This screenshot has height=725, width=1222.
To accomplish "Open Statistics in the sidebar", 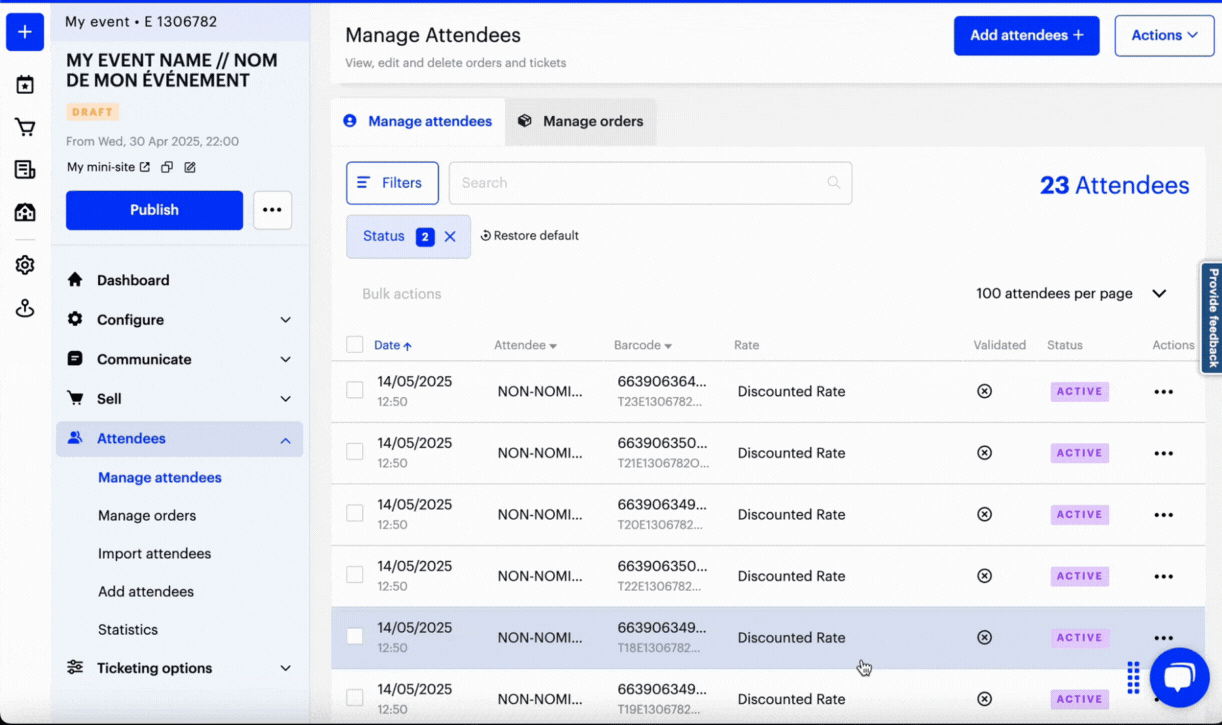I will point(128,630).
